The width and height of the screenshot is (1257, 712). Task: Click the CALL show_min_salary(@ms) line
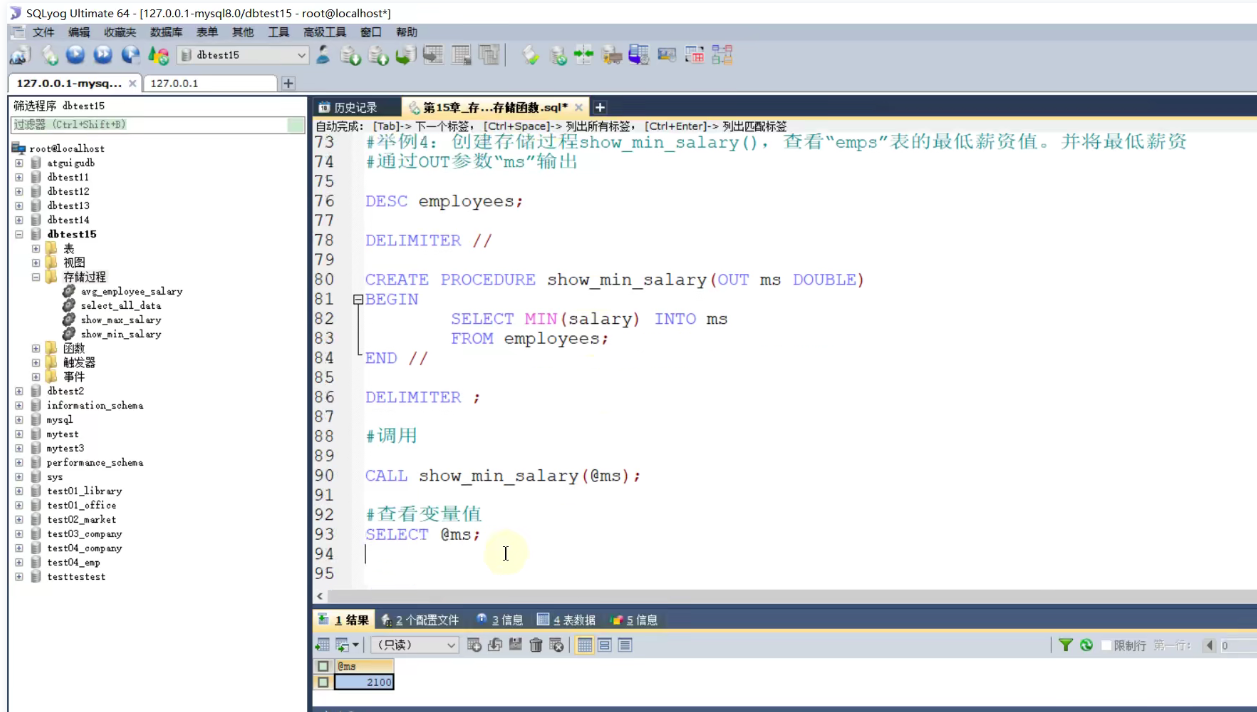pyautogui.click(x=503, y=476)
